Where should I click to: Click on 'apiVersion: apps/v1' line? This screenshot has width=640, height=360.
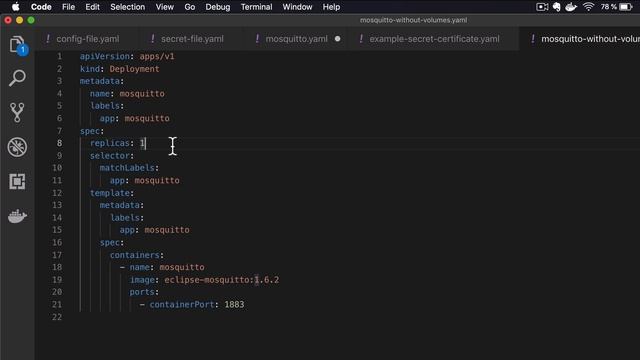[x=127, y=56]
